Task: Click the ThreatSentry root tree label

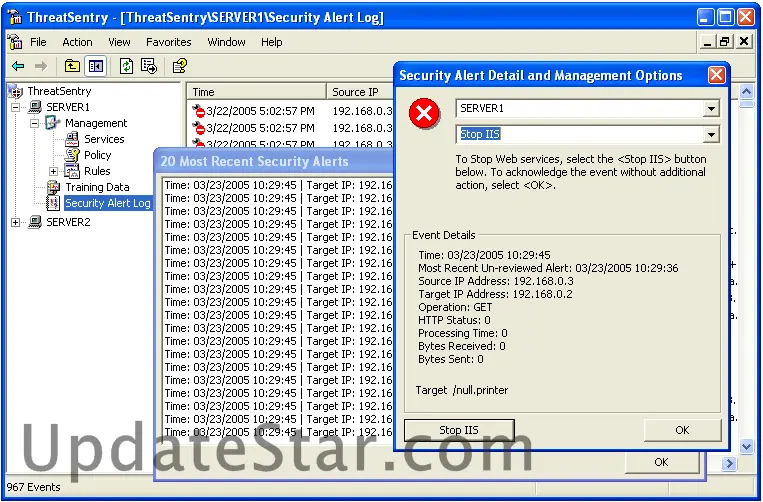Action: point(59,91)
